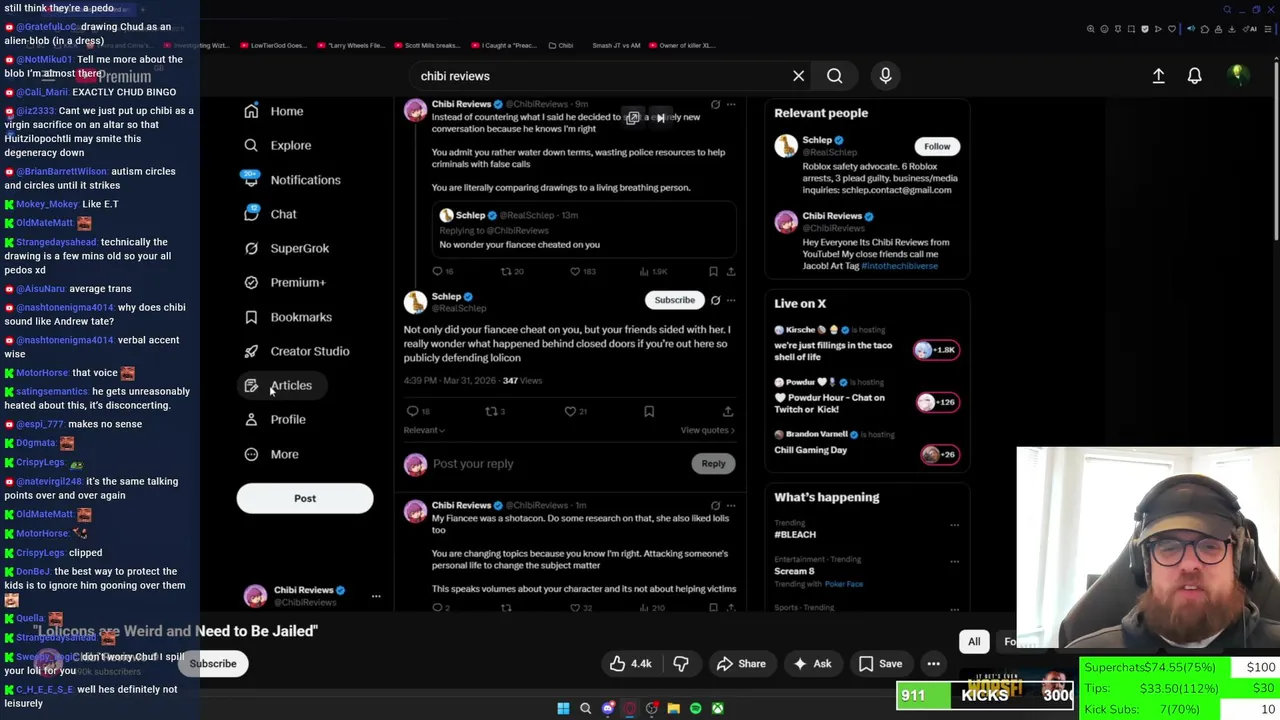Clear the YouTube search box text

point(798,76)
